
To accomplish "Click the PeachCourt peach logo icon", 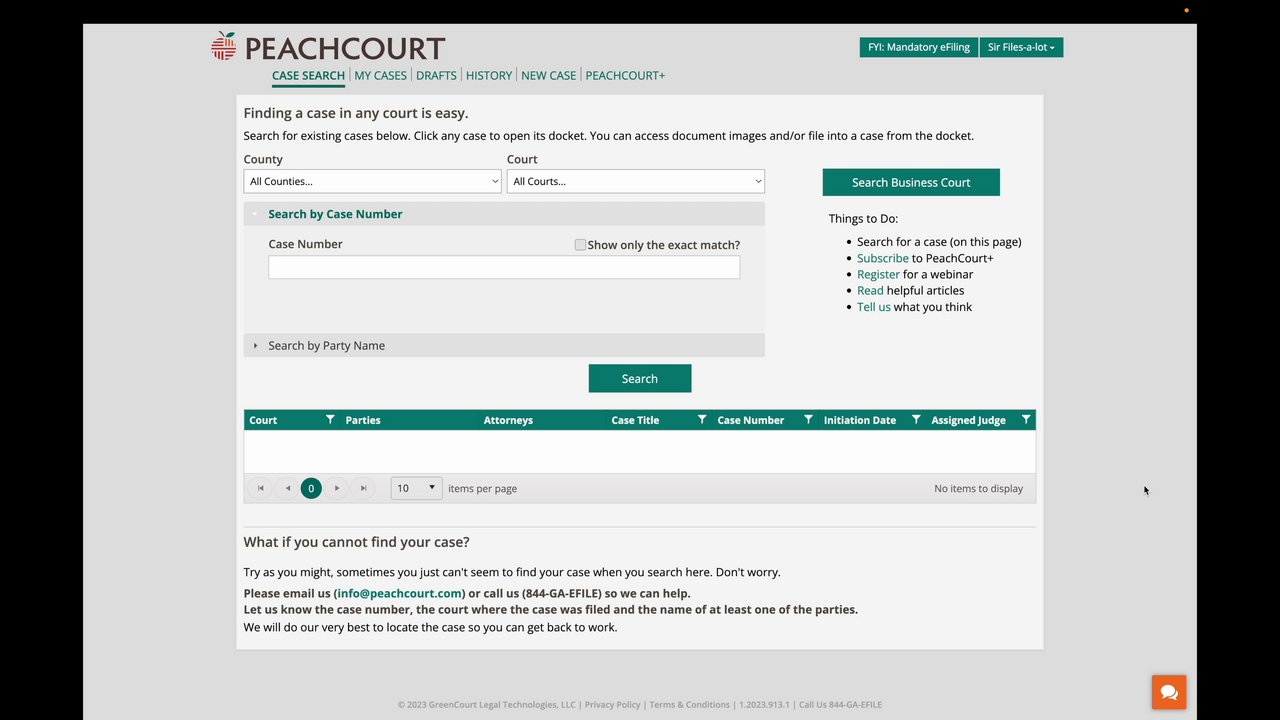I will (224, 46).
